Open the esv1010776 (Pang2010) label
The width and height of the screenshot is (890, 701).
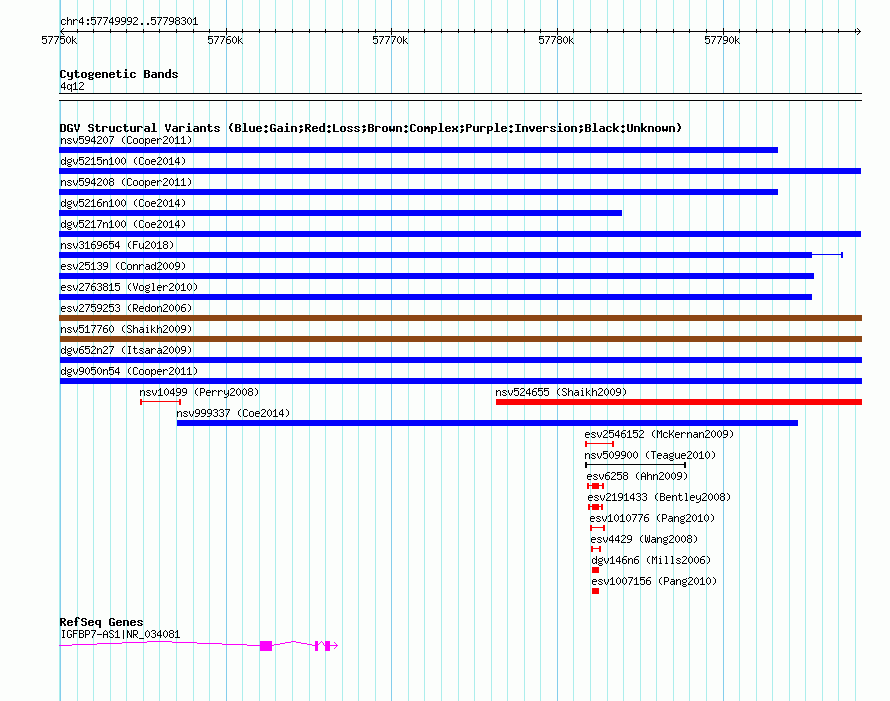point(652,518)
